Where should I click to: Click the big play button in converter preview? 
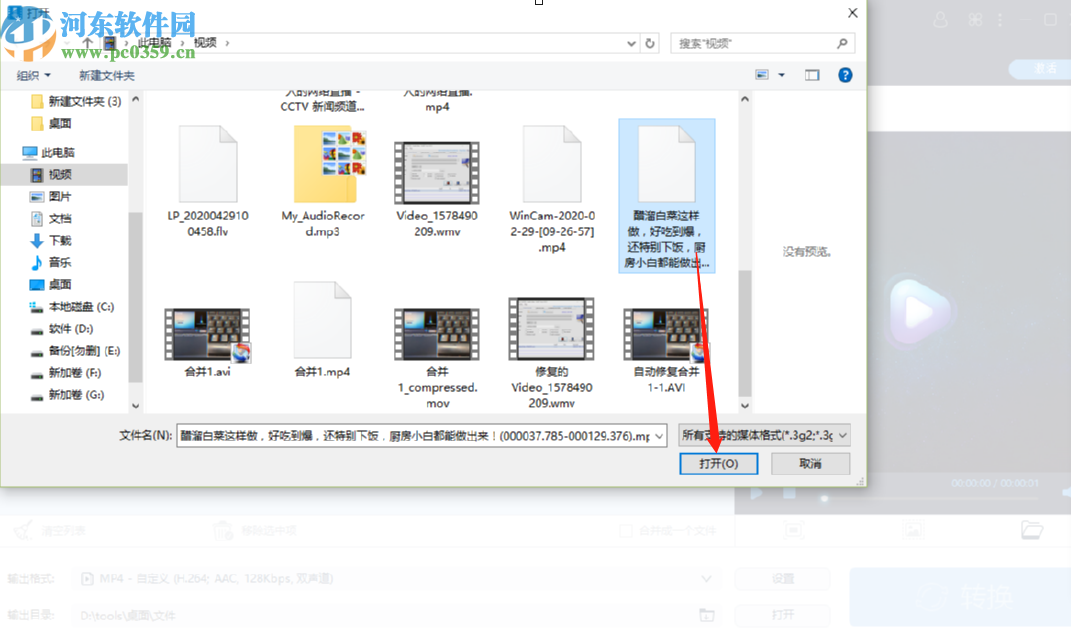pos(920,312)
